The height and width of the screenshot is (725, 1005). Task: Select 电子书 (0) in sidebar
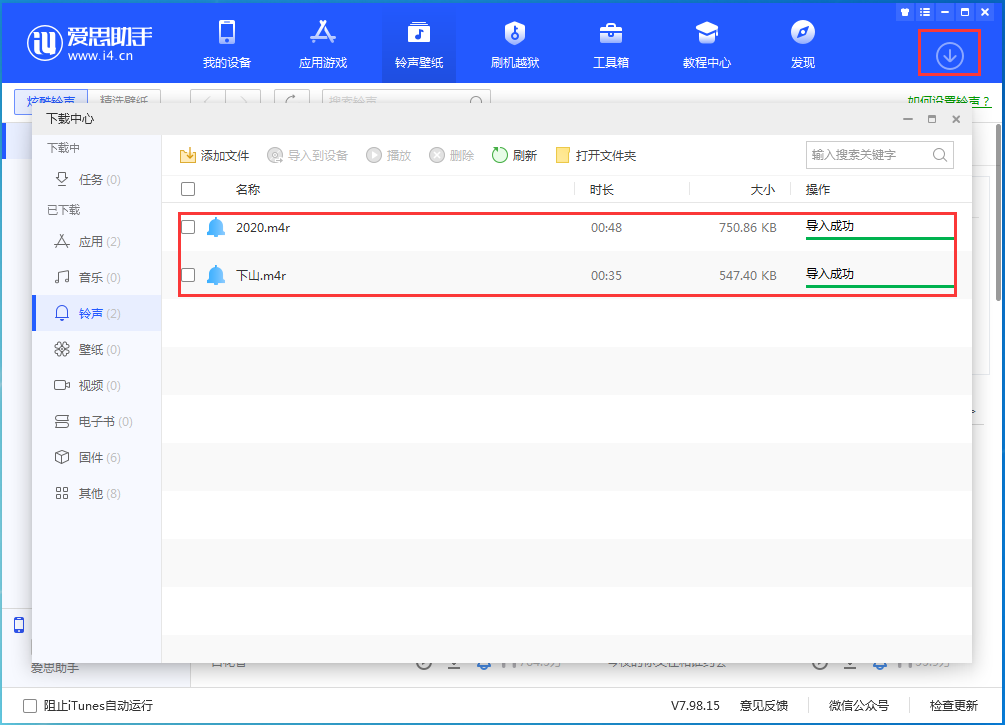[x=96, y=421]
